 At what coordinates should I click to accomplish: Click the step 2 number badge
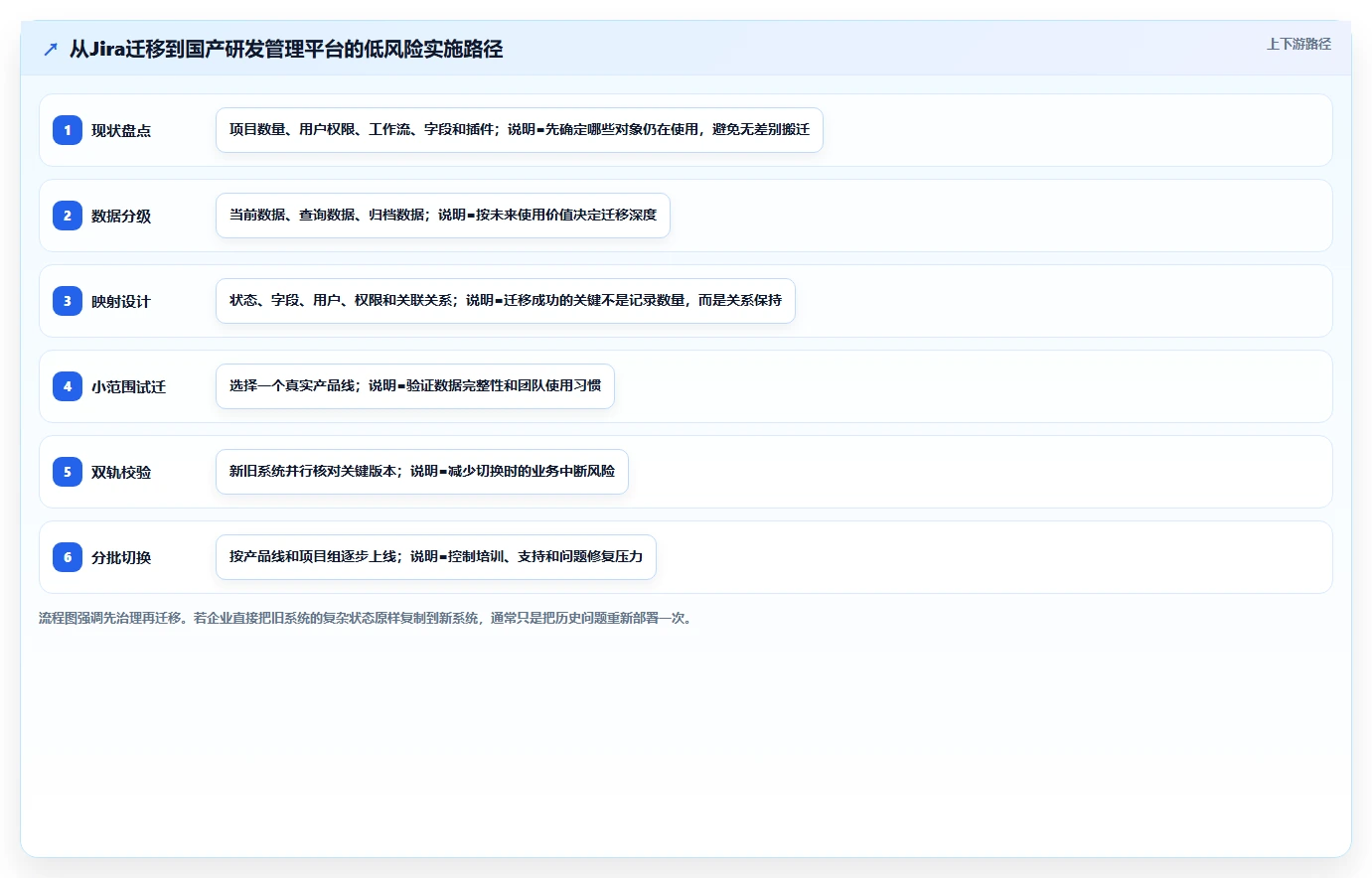point(68,216)
